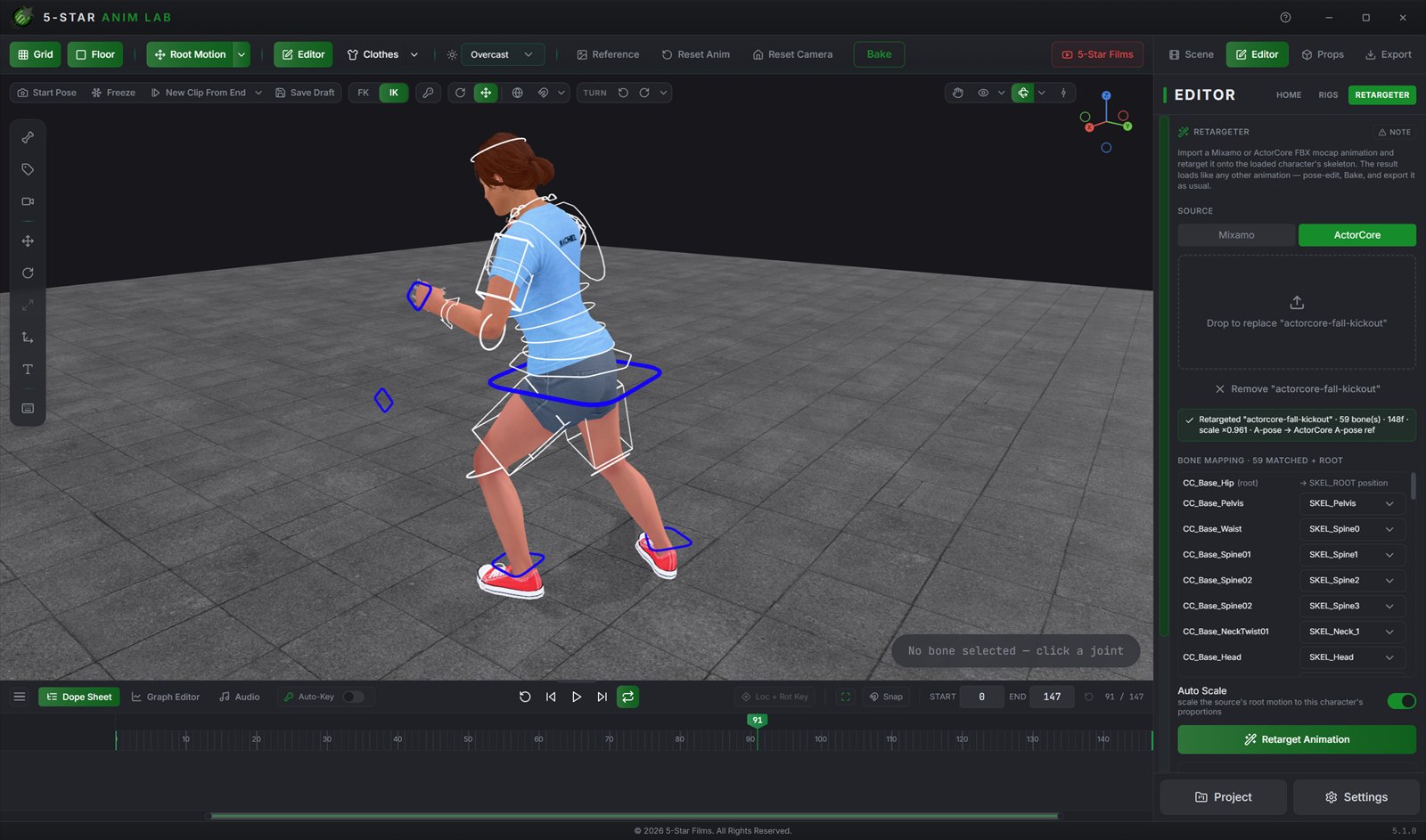Image resolution: width=1426 pixels, height=840 pixels.
Task: Switch to the Scene tab
Action: pos(1192,54)
